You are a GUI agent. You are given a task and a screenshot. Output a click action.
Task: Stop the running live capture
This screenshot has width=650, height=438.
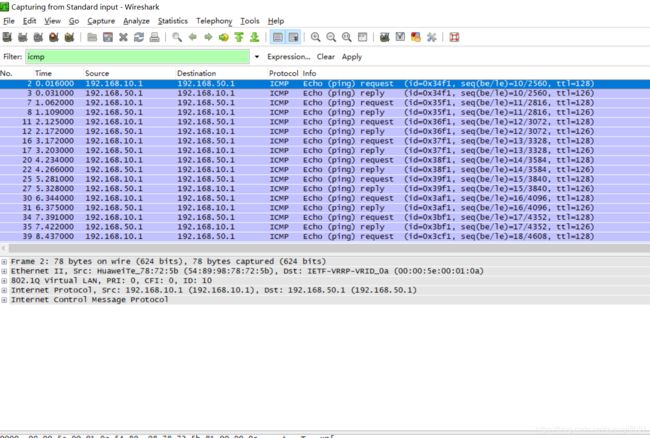(53, 37)
